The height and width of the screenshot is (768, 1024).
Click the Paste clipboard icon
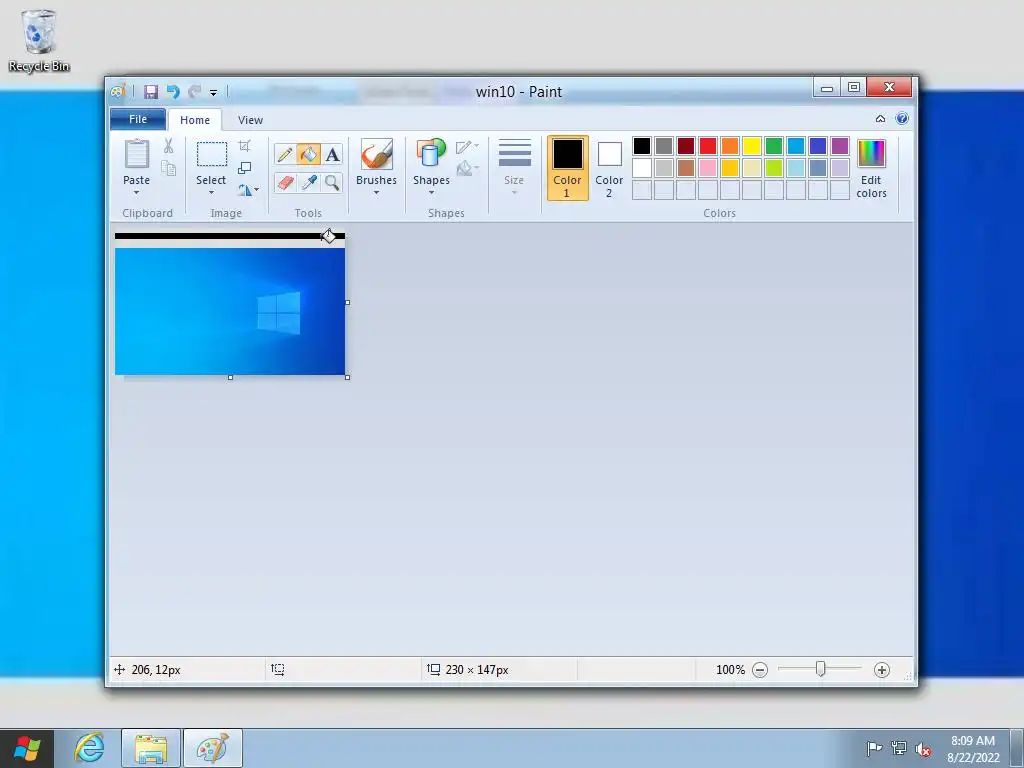click(136, 154)
